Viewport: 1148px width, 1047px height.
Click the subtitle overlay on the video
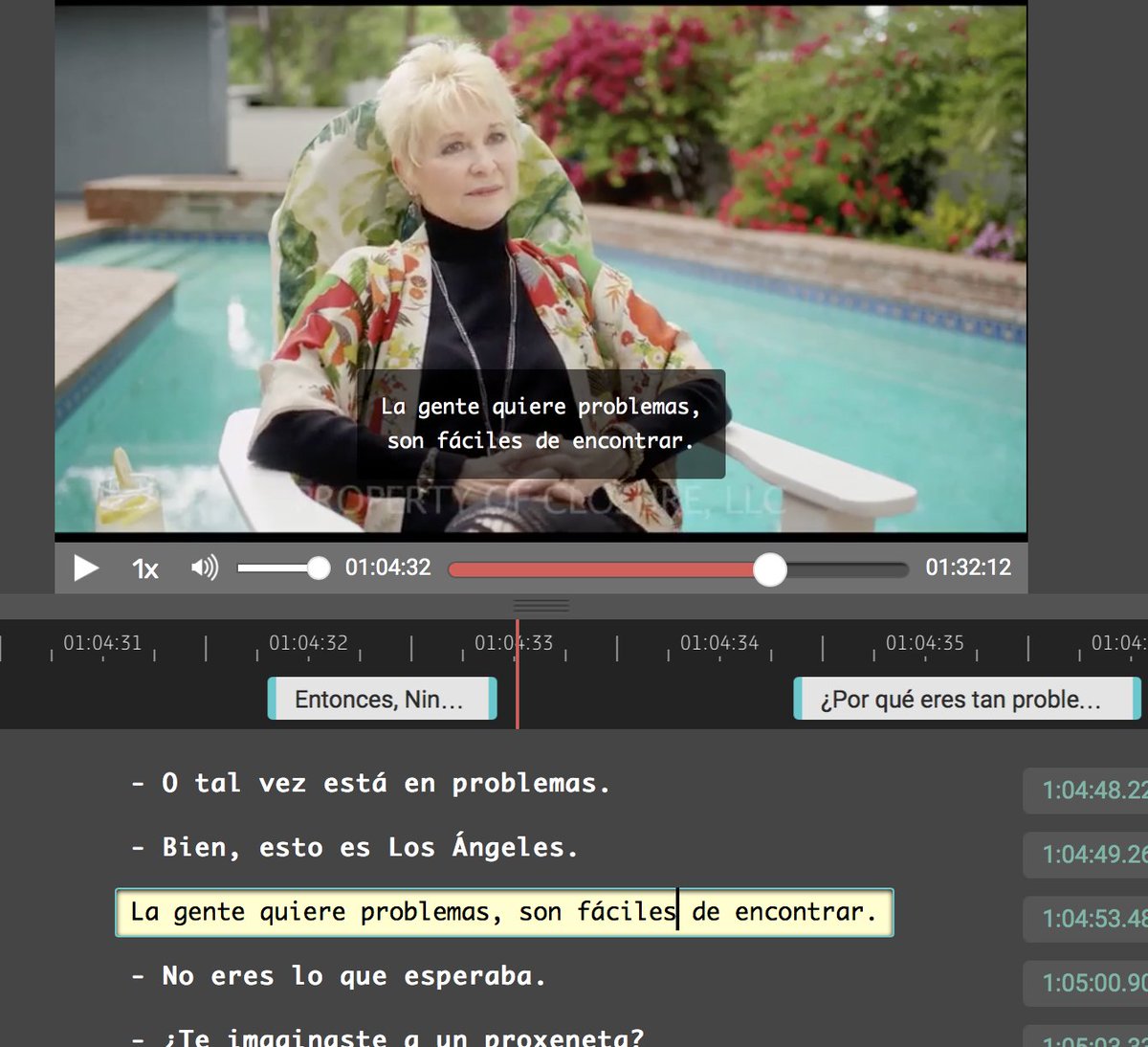click(x=541, y=424)
